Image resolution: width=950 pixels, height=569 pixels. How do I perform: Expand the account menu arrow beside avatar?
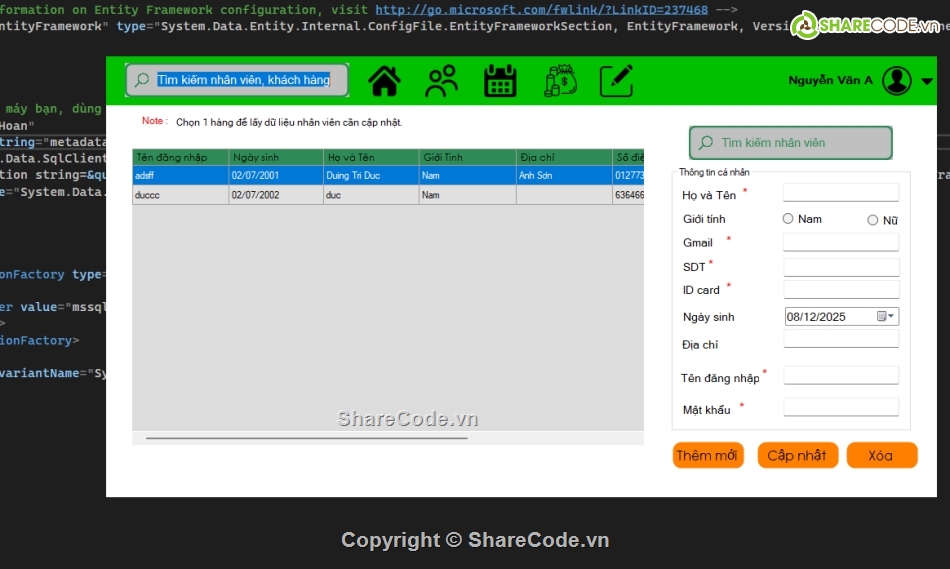(x=927, y=82)
